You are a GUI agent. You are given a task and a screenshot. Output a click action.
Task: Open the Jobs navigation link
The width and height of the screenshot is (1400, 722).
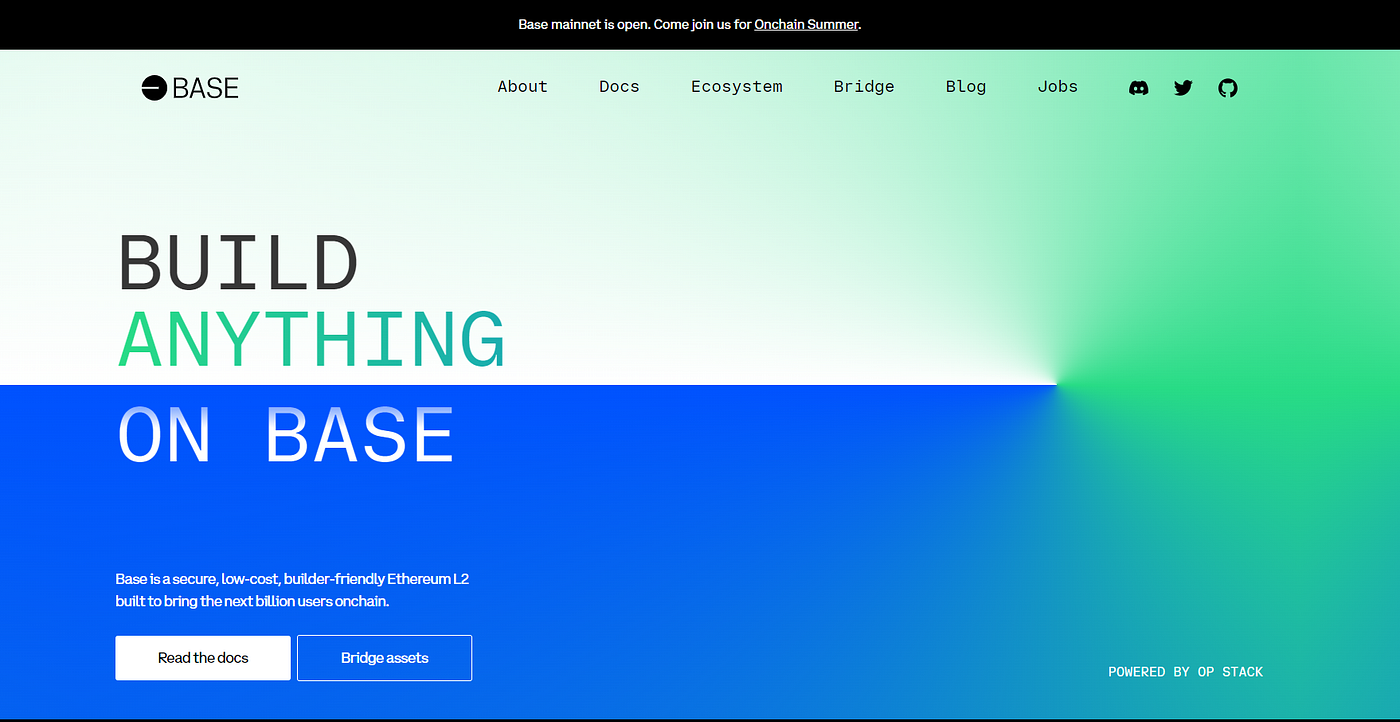(1058, 87)
